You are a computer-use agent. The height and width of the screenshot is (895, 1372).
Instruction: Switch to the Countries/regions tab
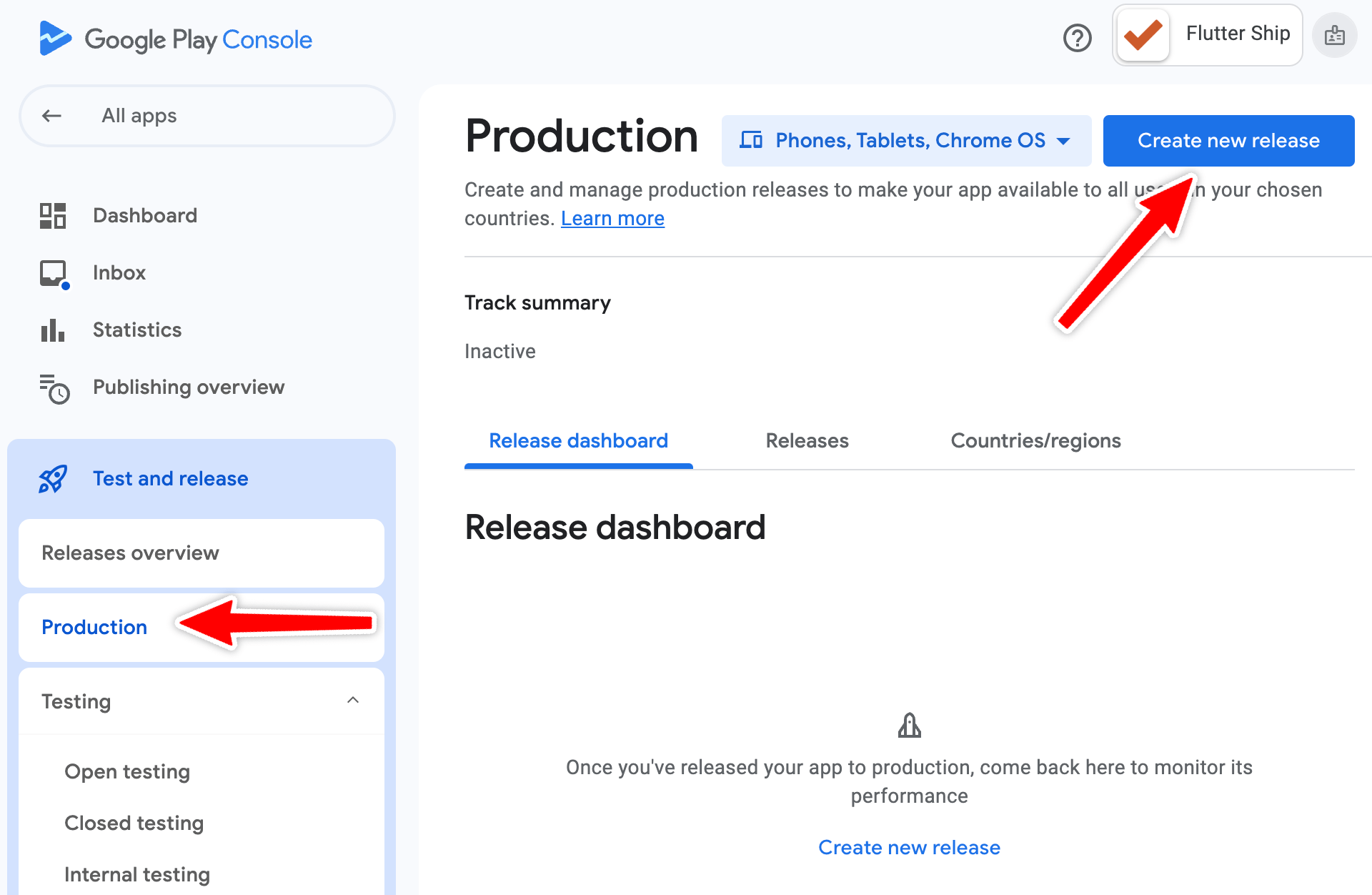[1035, 441]
